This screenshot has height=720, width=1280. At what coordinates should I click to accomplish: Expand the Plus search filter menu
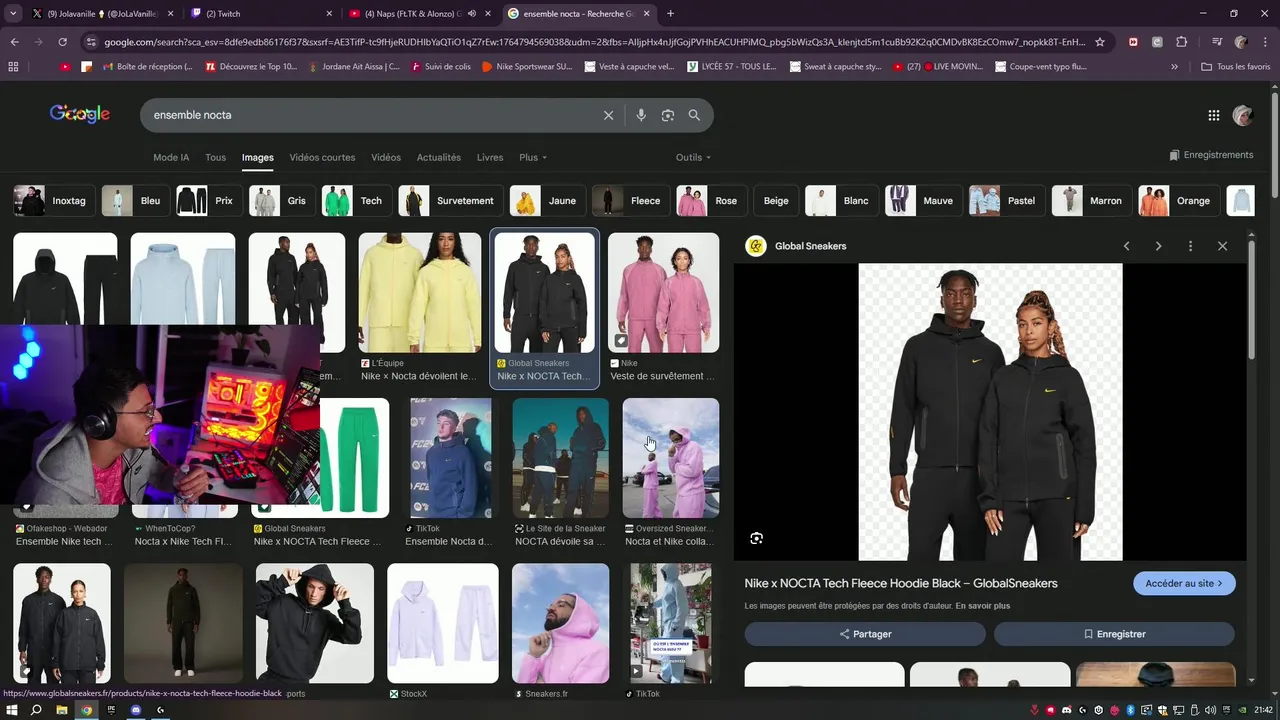[x=533, y=158]
